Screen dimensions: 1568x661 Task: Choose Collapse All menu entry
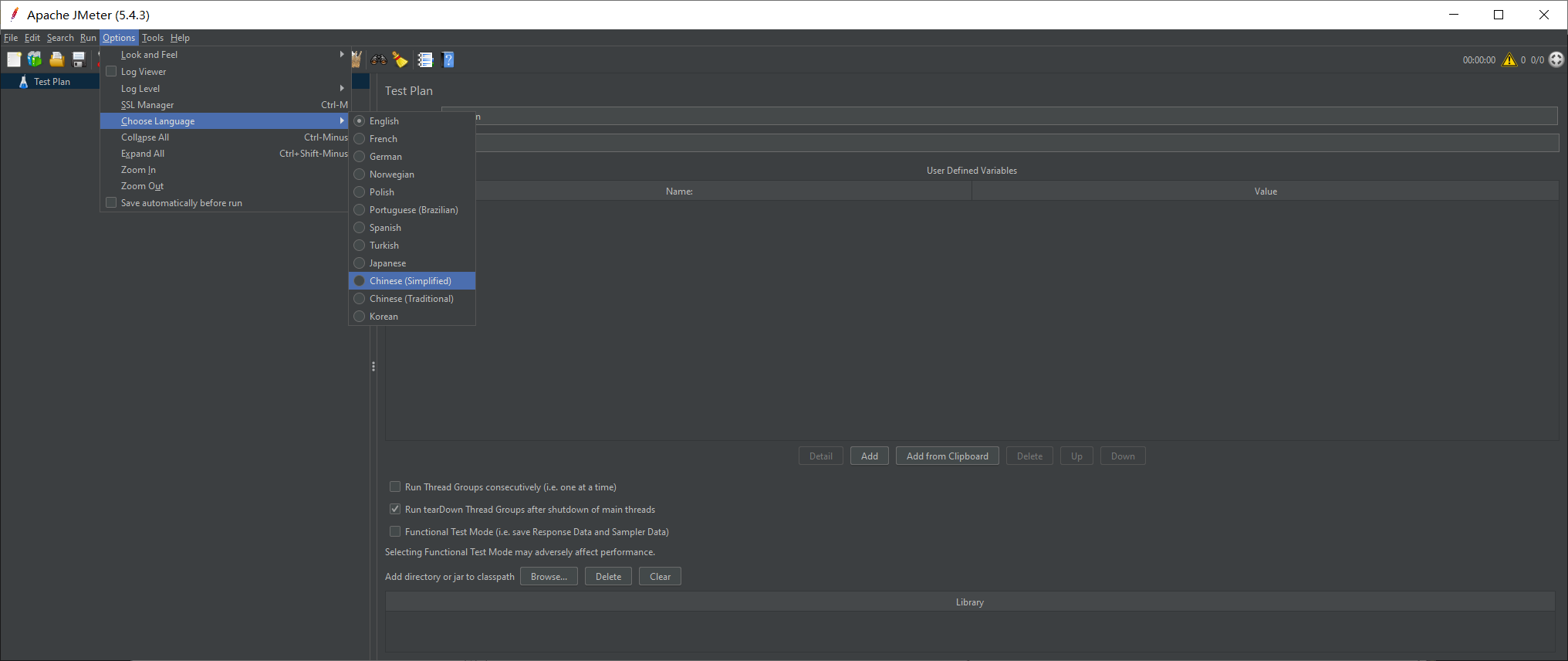pos(225,137)
